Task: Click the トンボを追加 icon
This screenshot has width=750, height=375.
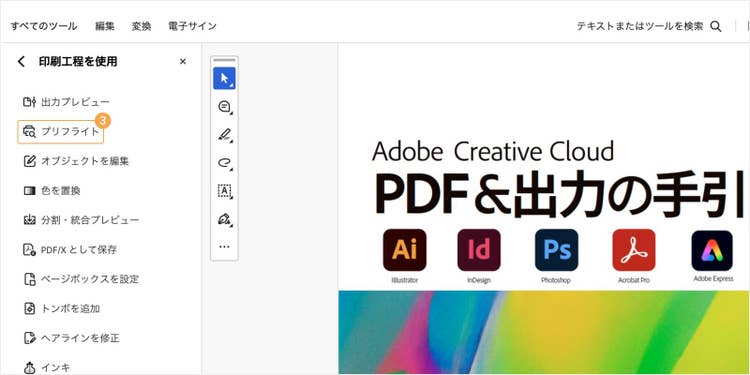Action: [30, 309]
